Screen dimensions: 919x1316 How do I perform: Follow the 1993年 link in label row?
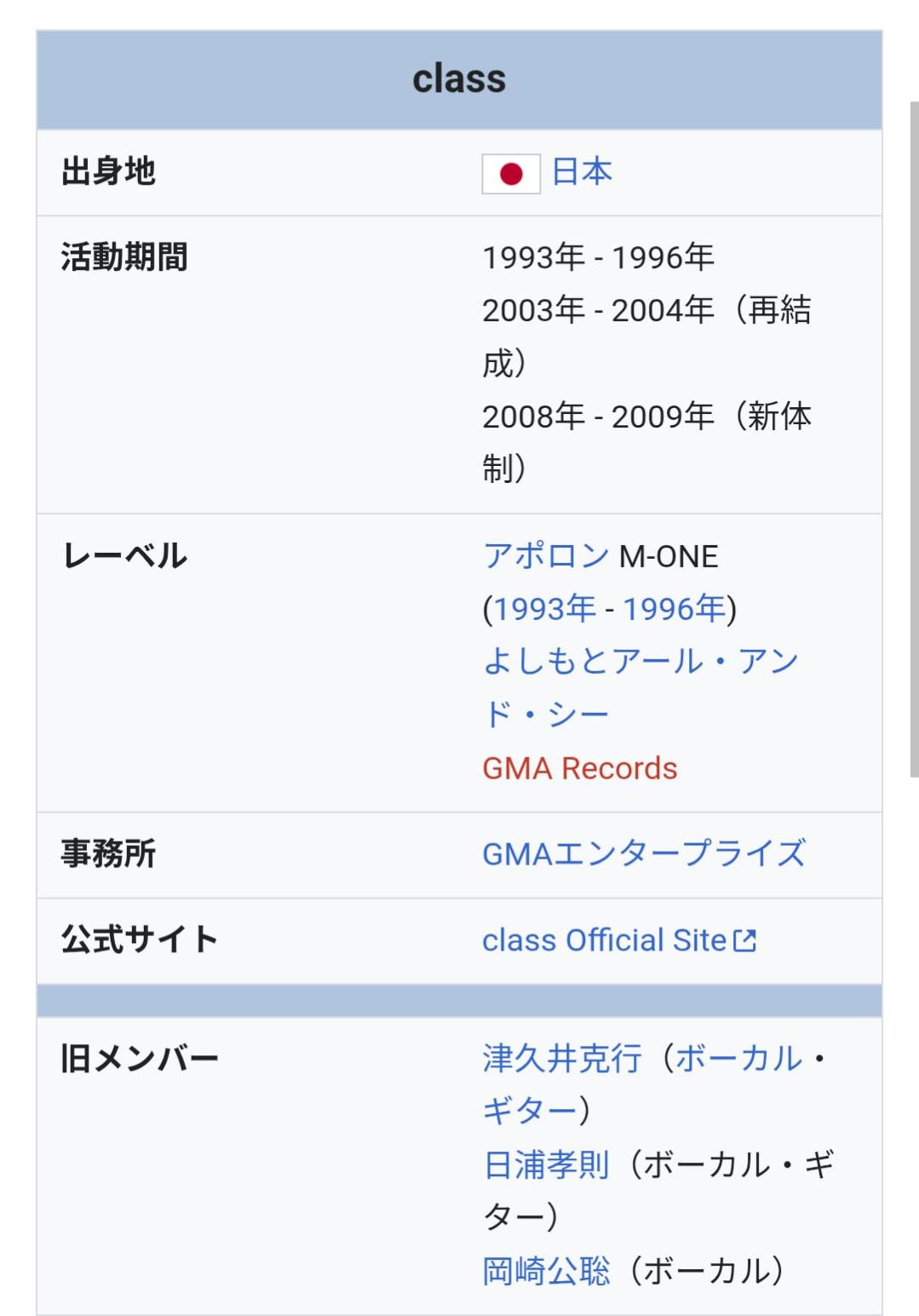tap(544, 609)
